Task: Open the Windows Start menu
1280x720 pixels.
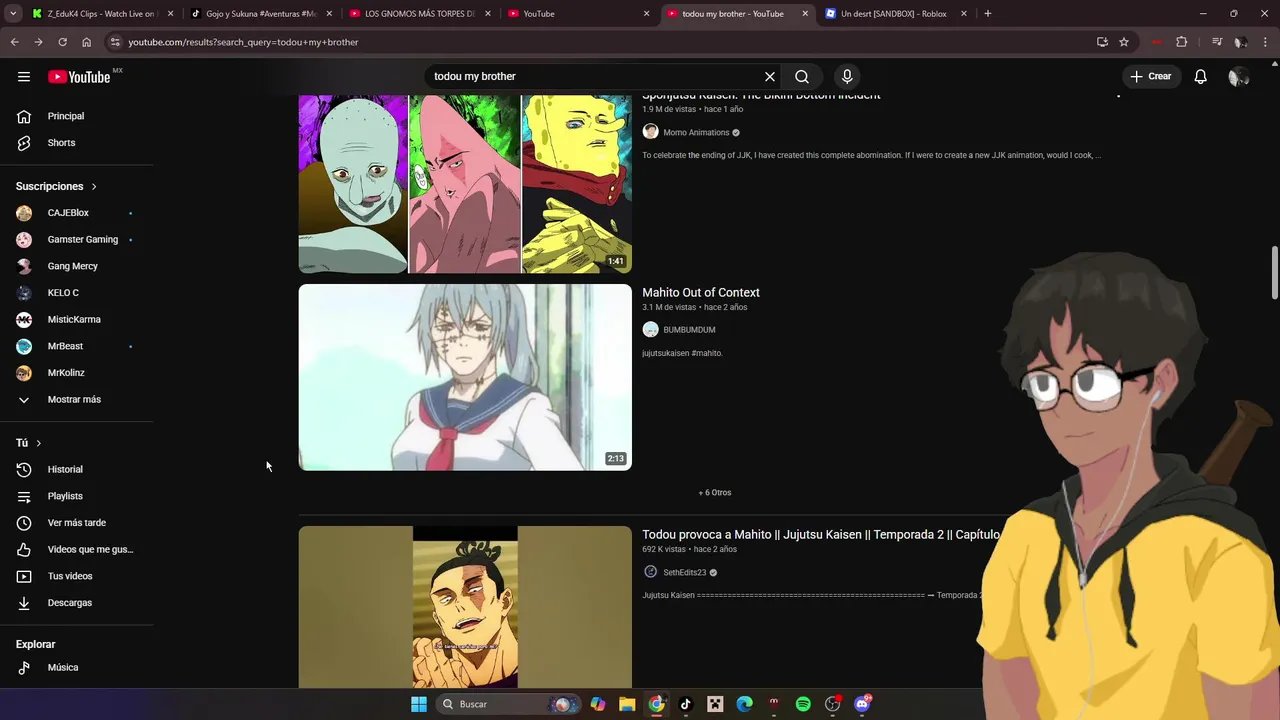Action: (x=419, y=704)
